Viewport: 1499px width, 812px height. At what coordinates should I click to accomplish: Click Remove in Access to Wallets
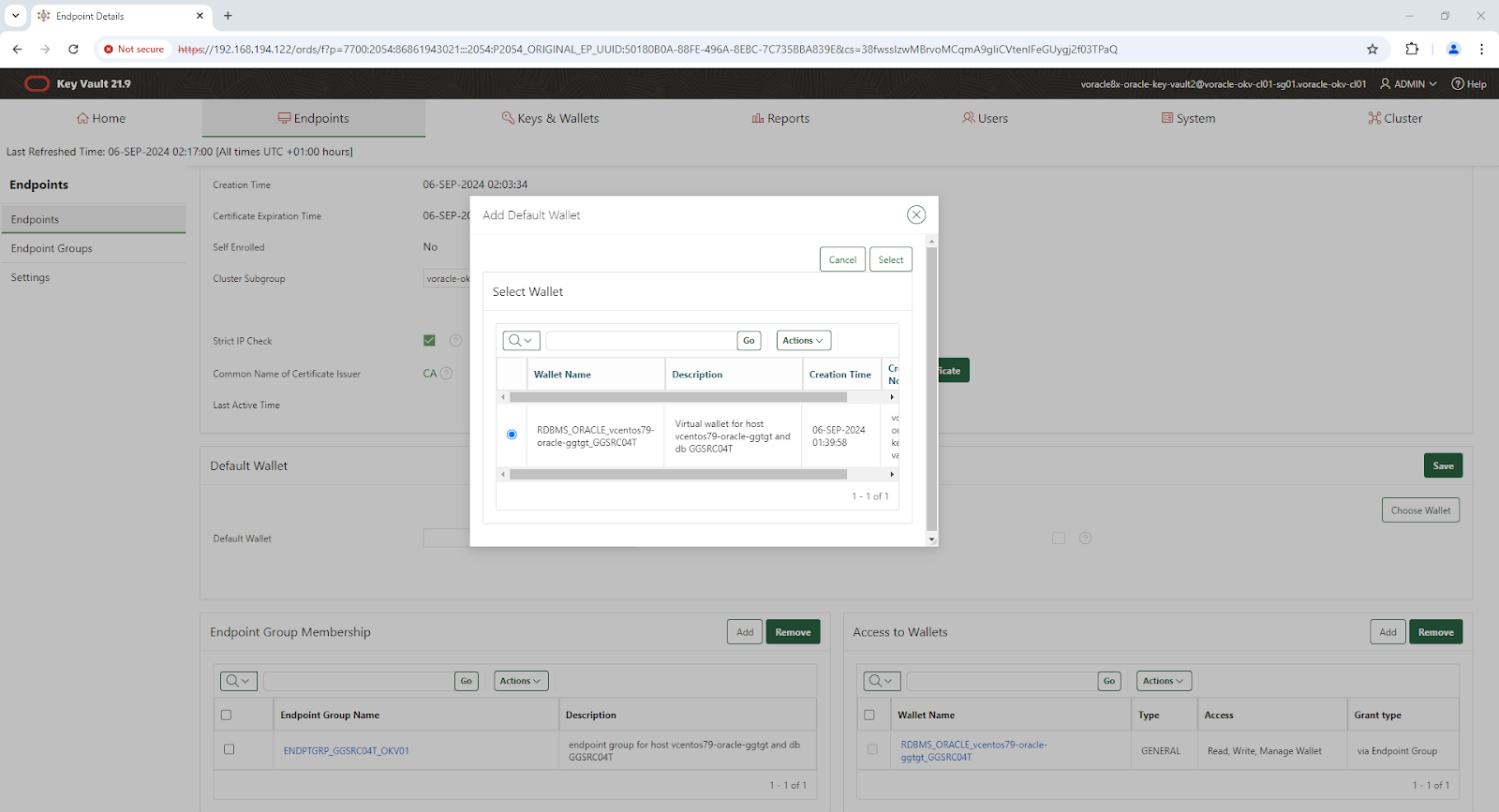tap(1435, 632)
